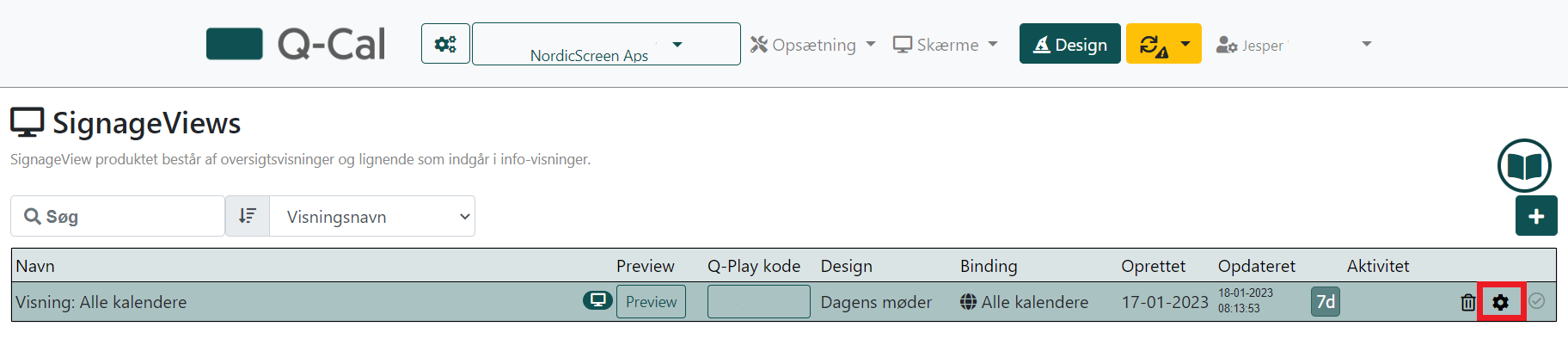Open the Visningsnavn sort dropdown
This screenshot has width=1568, height=339.
coord(372,216)
